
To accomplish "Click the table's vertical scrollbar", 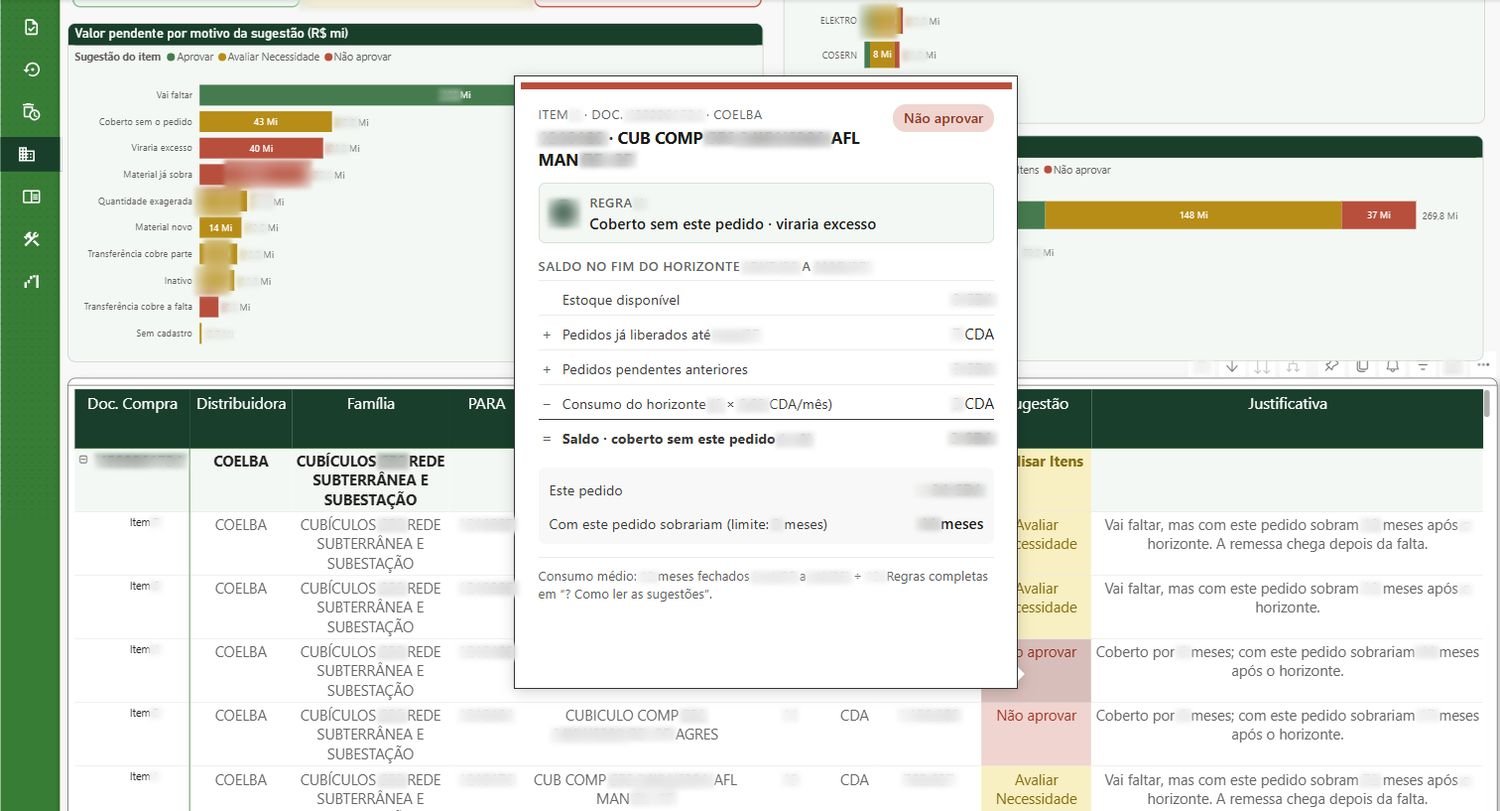I will pyautogui.click(x=1487, y=402).
